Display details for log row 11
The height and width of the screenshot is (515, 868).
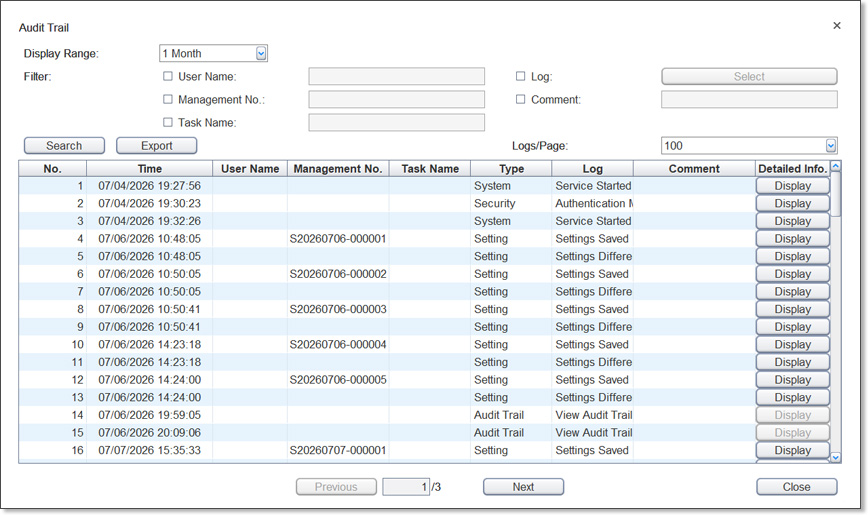793,362
